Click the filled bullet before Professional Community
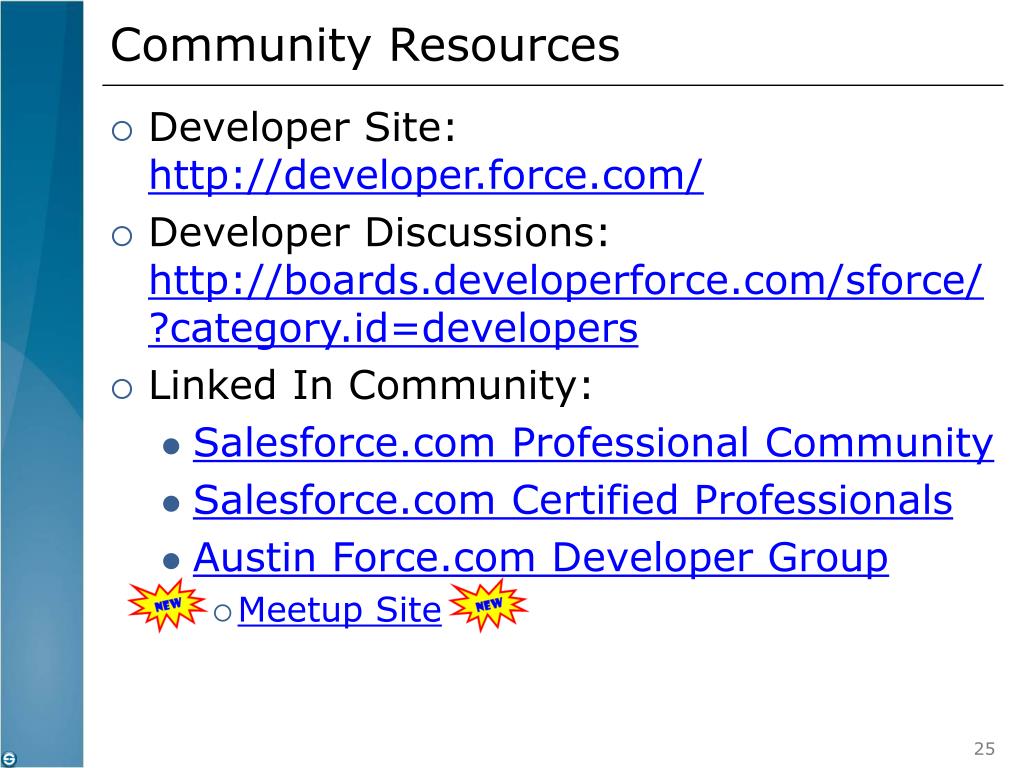 click(x=171, y=447)
